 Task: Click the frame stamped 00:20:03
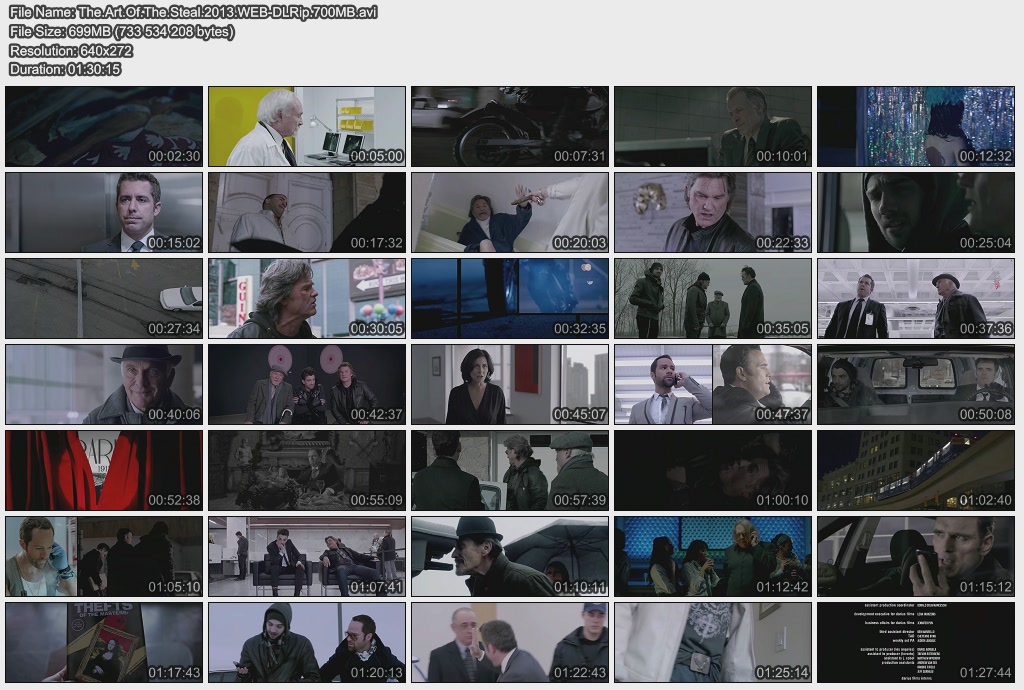coord(509,212)
